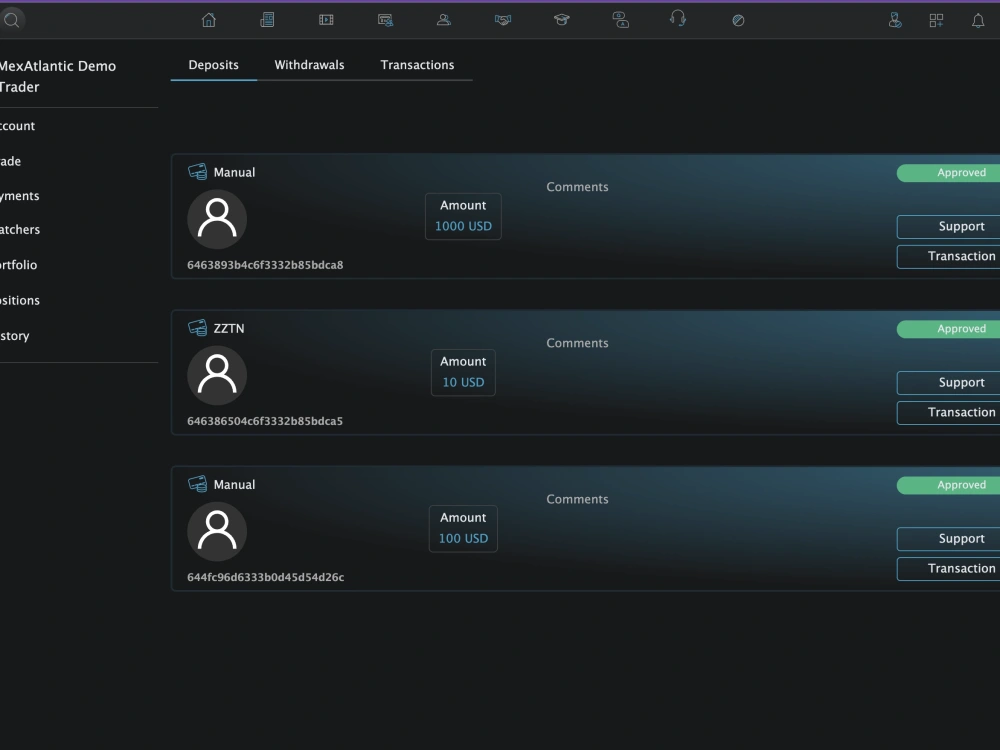Click Transaction on the 100 USD deposit
The width and height of the screenshot is (1000, 750).
pos(948,569)
